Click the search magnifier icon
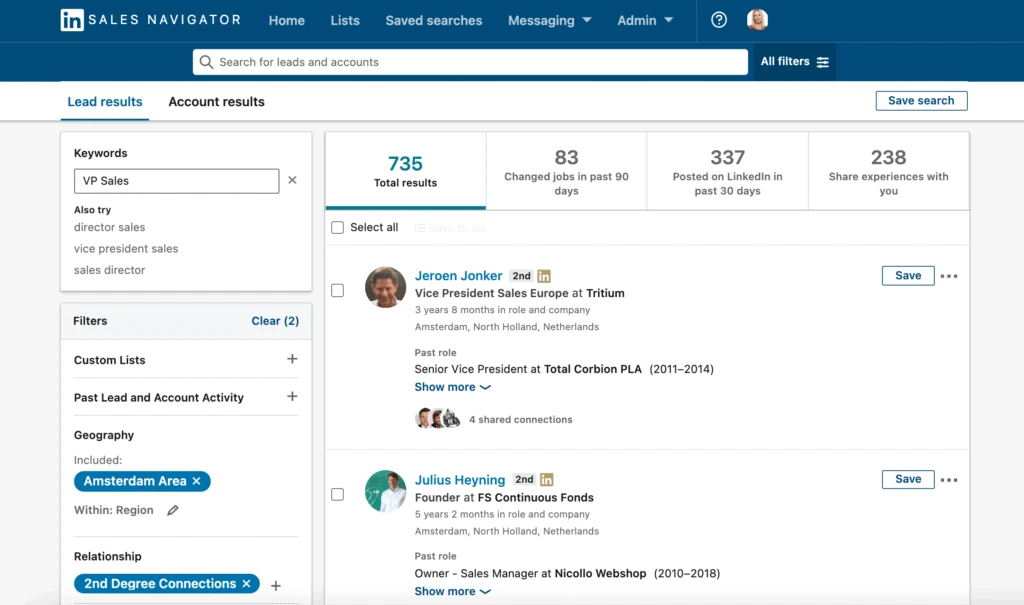The image size is (1024, 605). (206, 62)
